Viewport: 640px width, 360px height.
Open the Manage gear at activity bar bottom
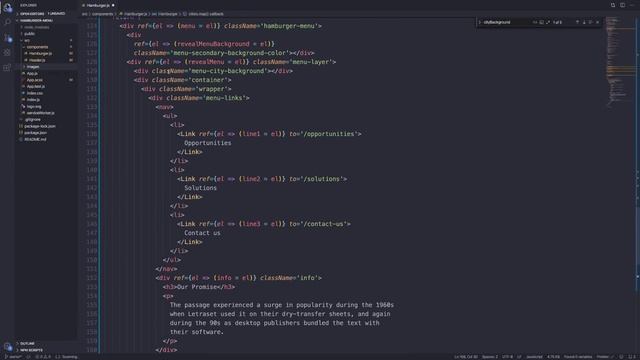pyautogui.click(x=7, y=347)
